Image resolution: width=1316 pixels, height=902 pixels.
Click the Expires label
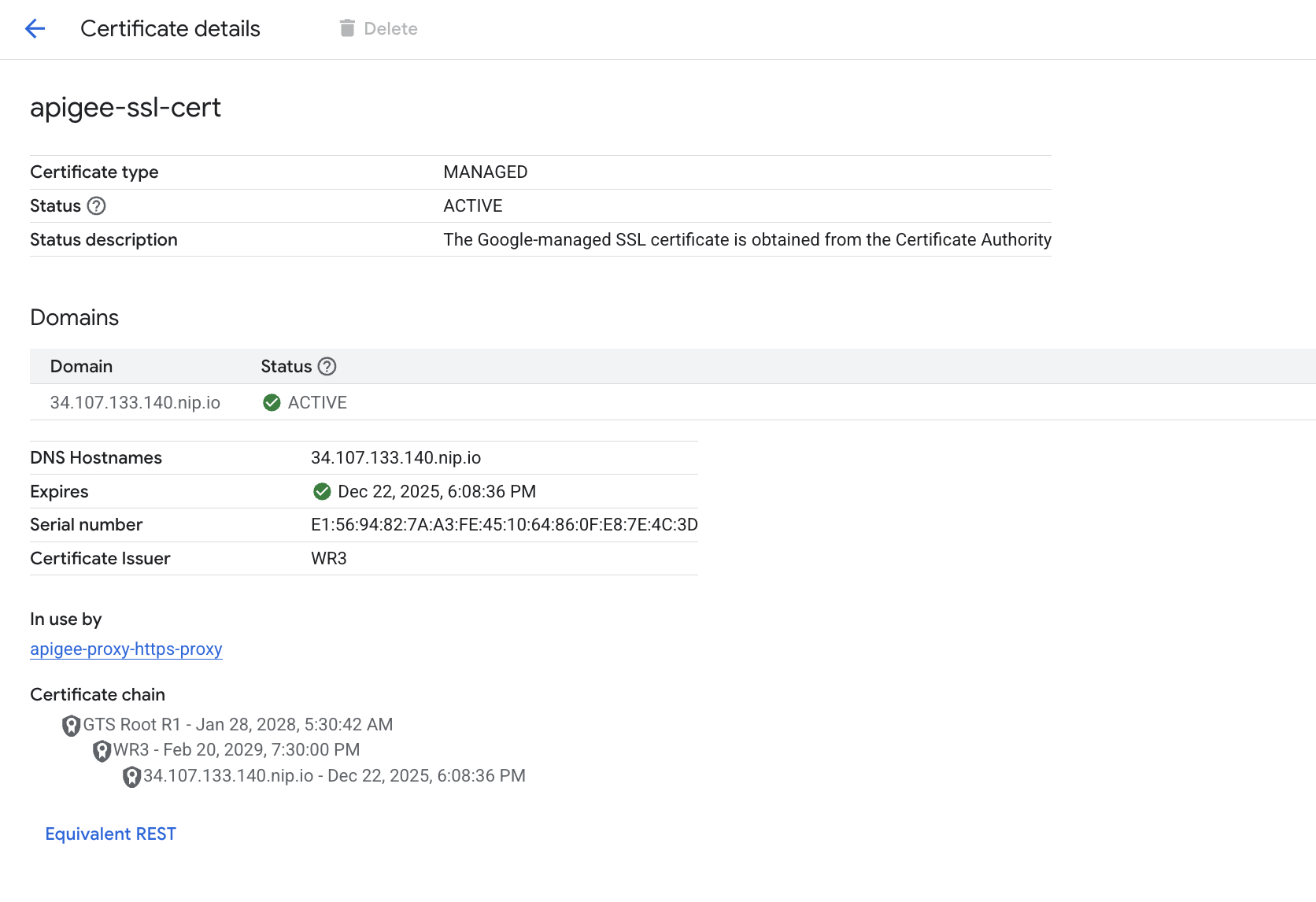59,492
